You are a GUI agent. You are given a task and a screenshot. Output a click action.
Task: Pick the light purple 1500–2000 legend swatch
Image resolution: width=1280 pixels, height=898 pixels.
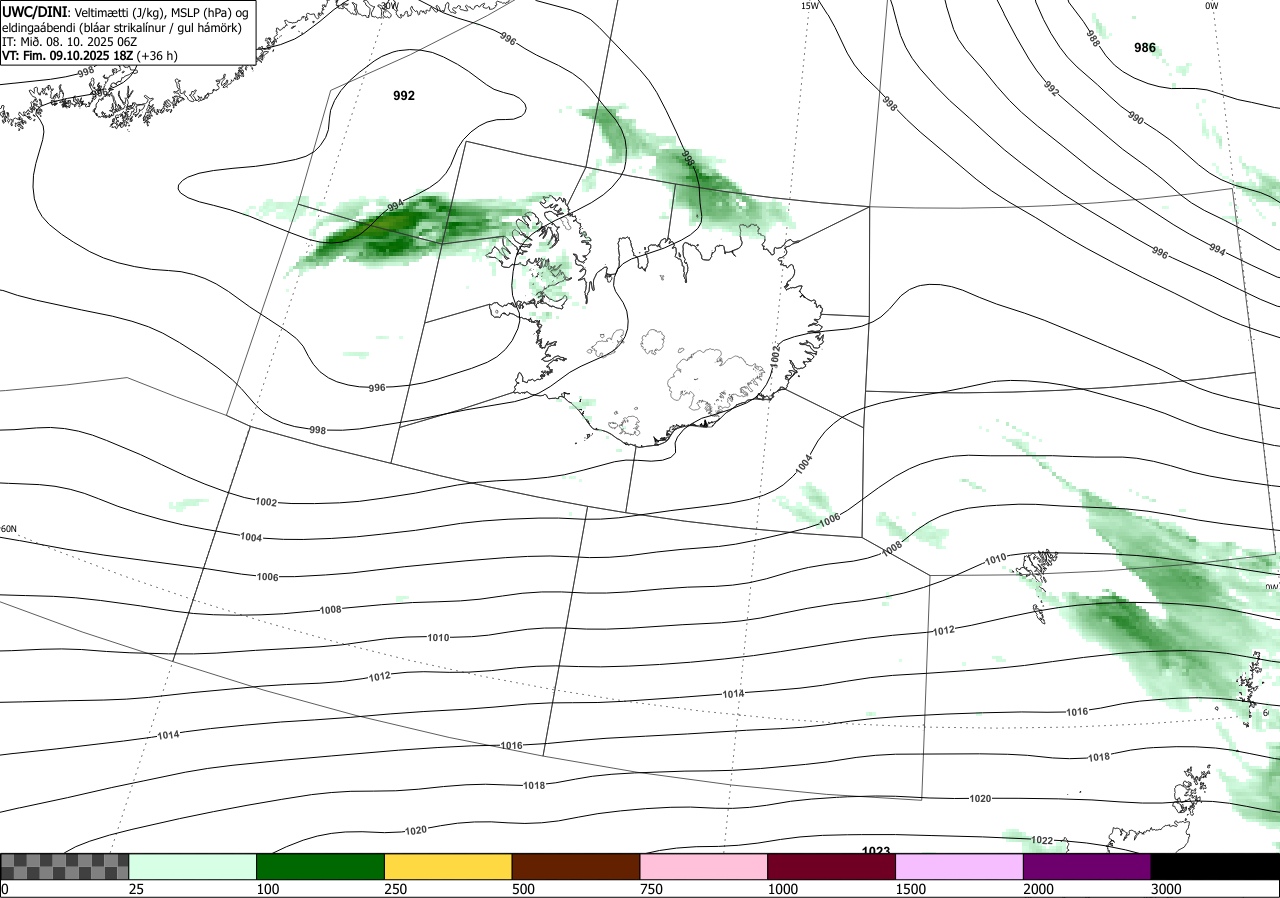click(x=960, y=866)
